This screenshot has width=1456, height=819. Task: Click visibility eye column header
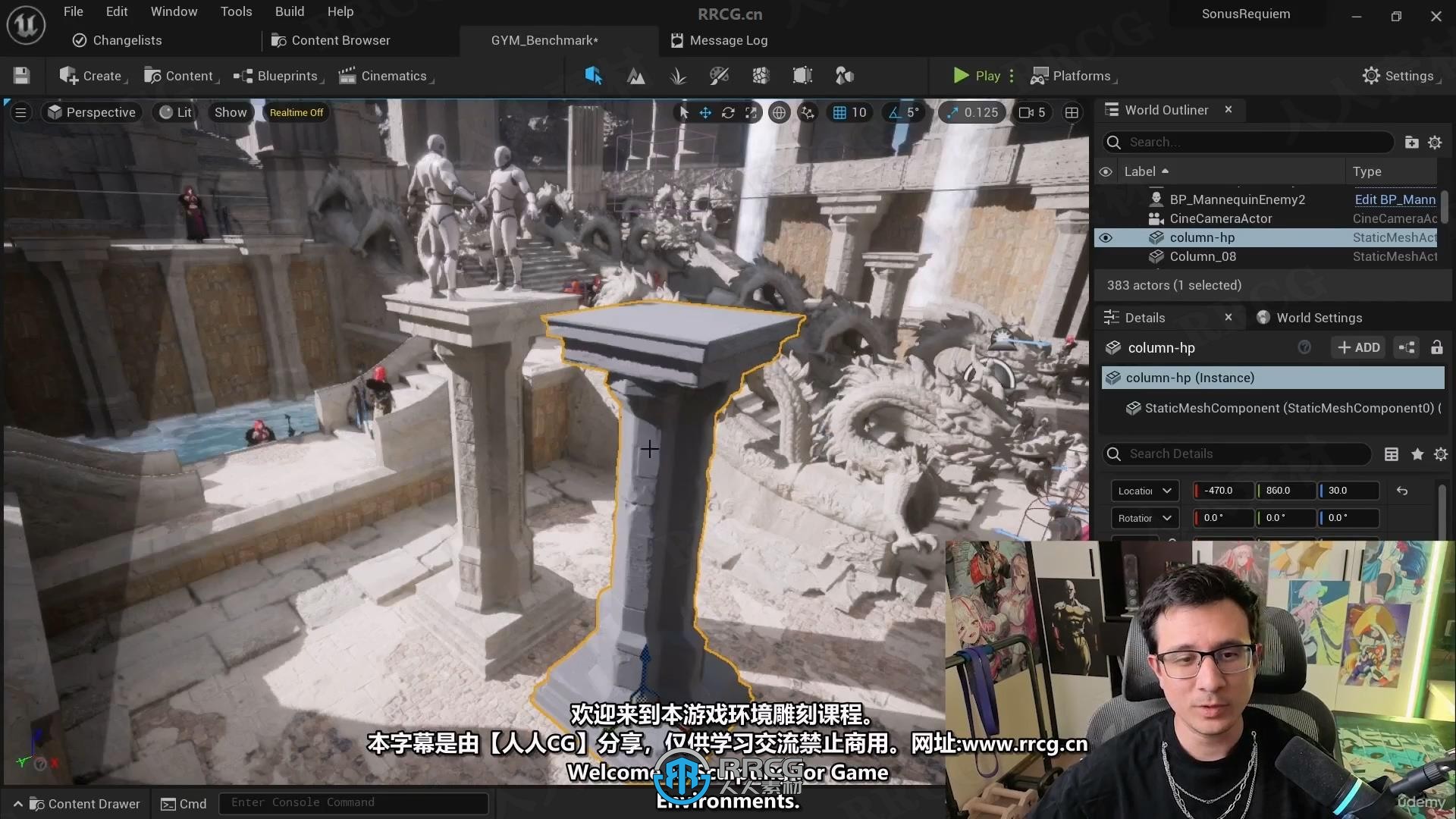tap(1106, 171)
